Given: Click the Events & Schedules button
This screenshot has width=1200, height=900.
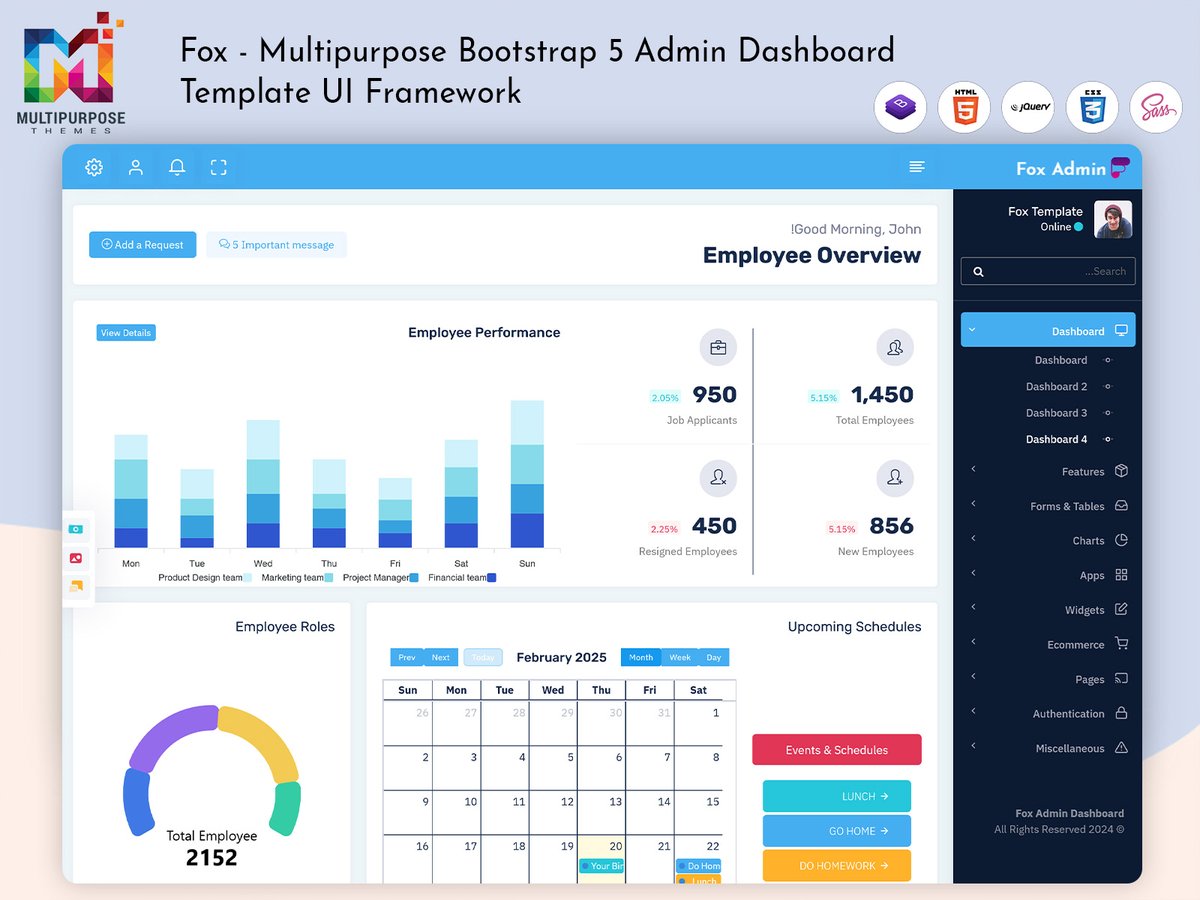Looking at the screenshot, I should (x=837, y=750).
